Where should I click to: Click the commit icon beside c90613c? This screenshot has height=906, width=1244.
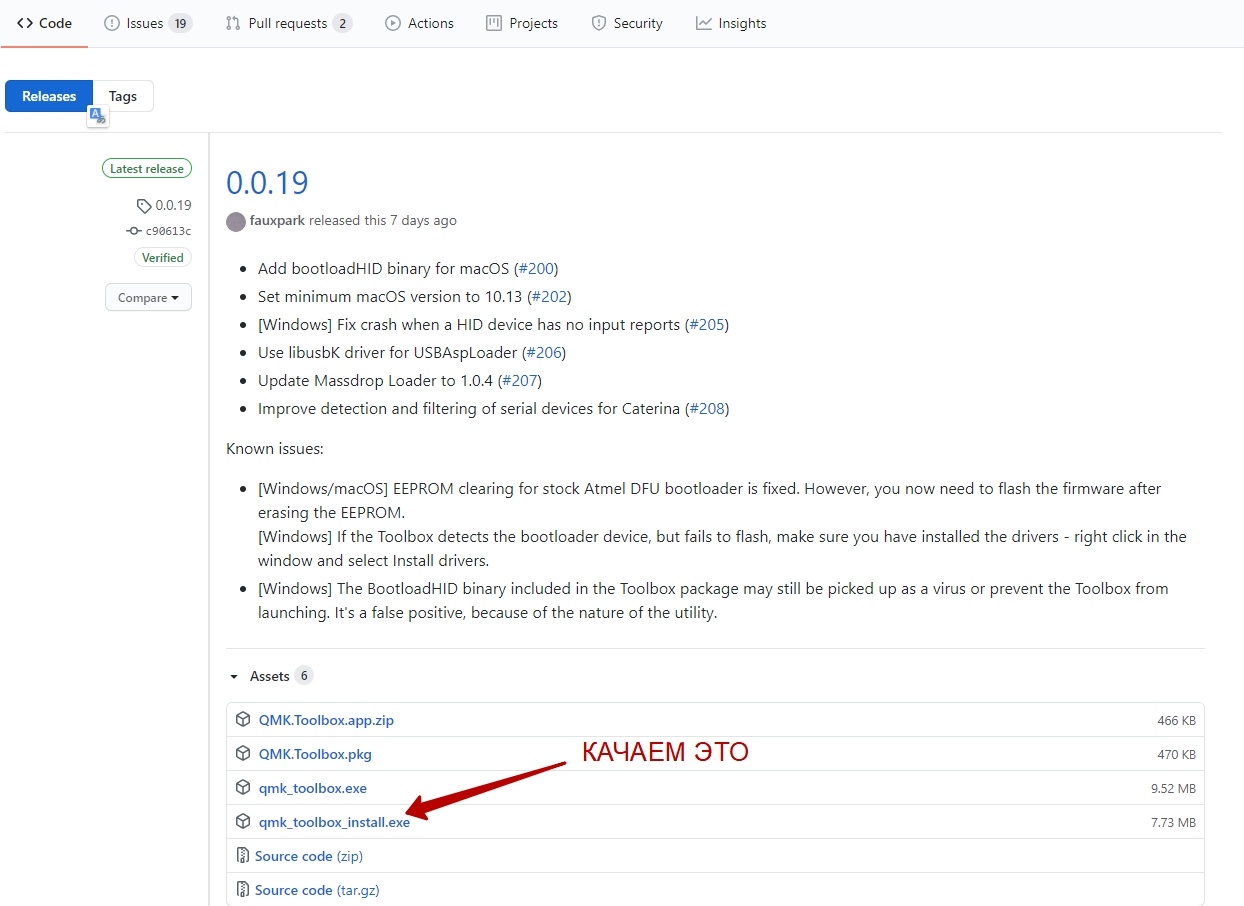[x=134, y=231]
